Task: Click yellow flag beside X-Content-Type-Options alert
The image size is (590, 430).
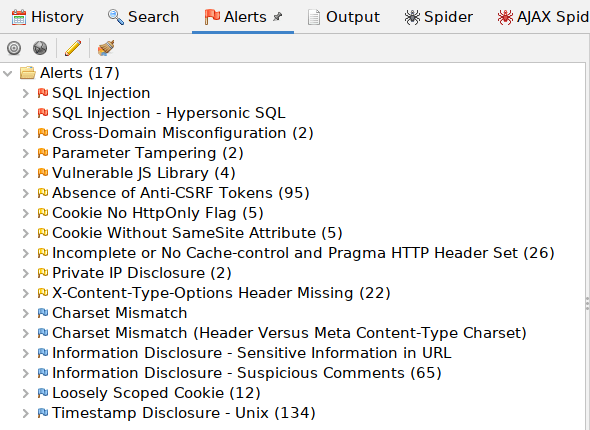Action: coord(43,293)
